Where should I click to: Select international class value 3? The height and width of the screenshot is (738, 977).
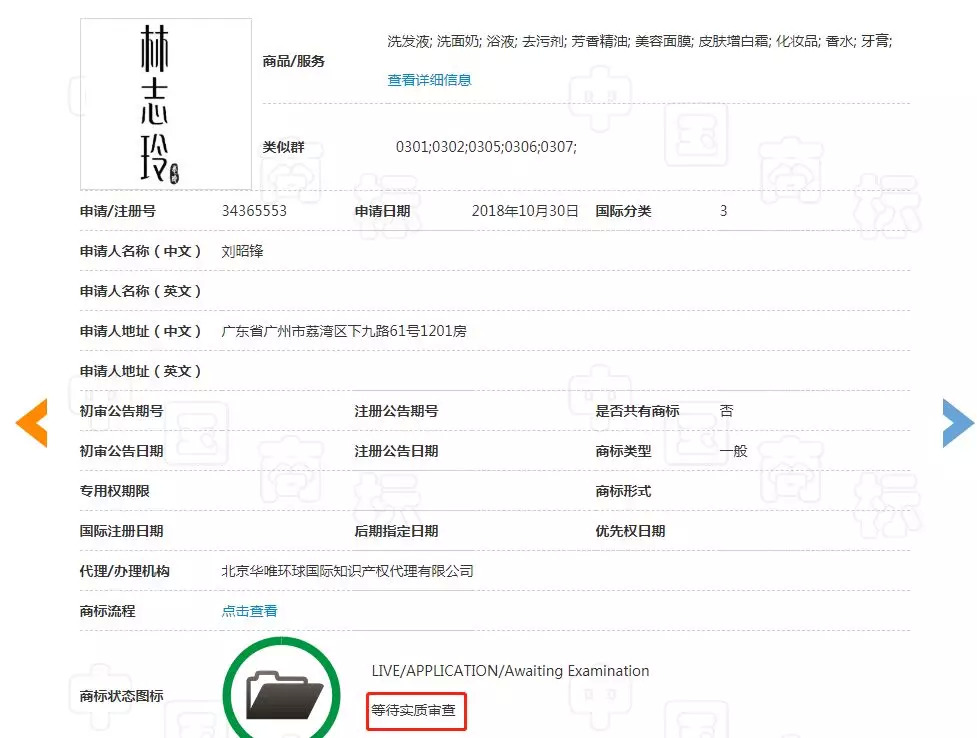click(723, 211)
